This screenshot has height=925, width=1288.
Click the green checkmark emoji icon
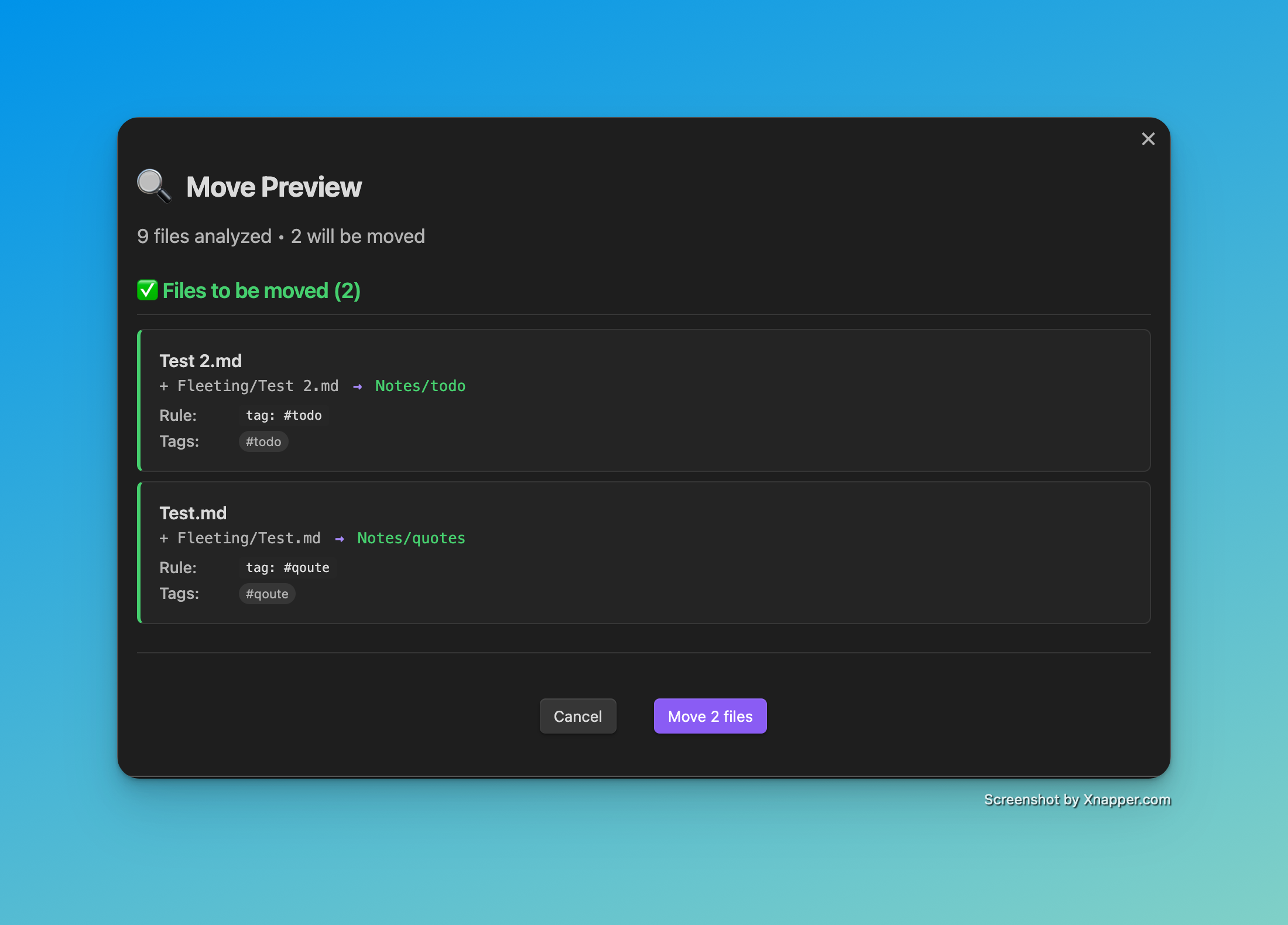pyautogui.click(x=148, y=290)
